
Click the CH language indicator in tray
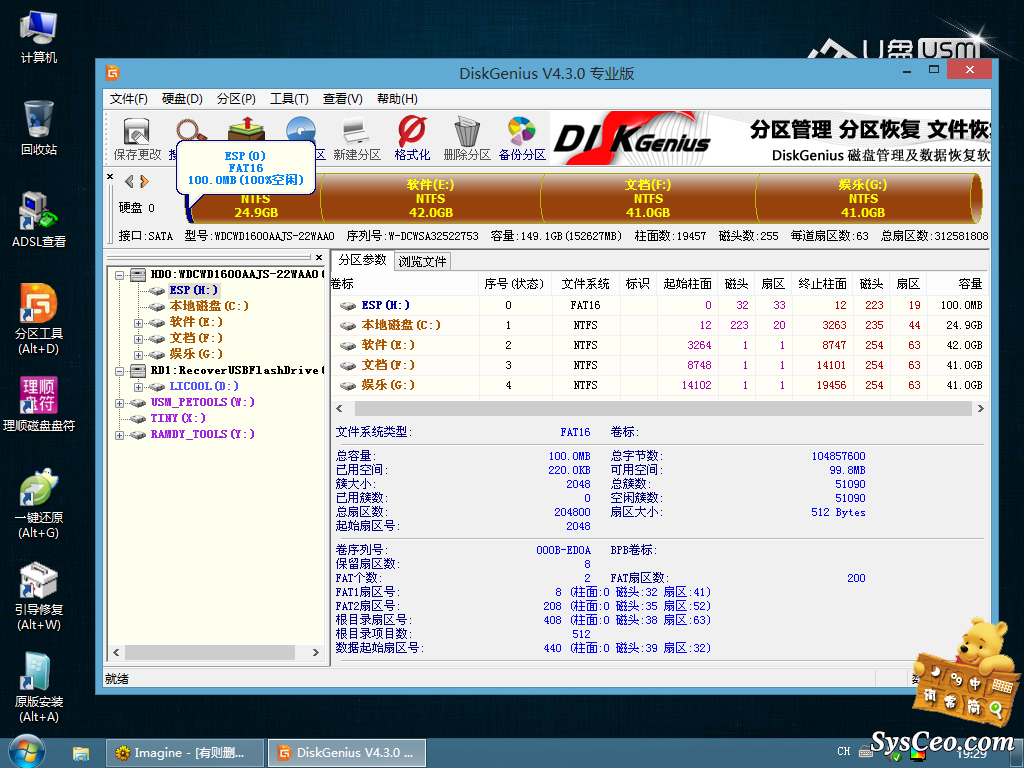coord(844,751)
